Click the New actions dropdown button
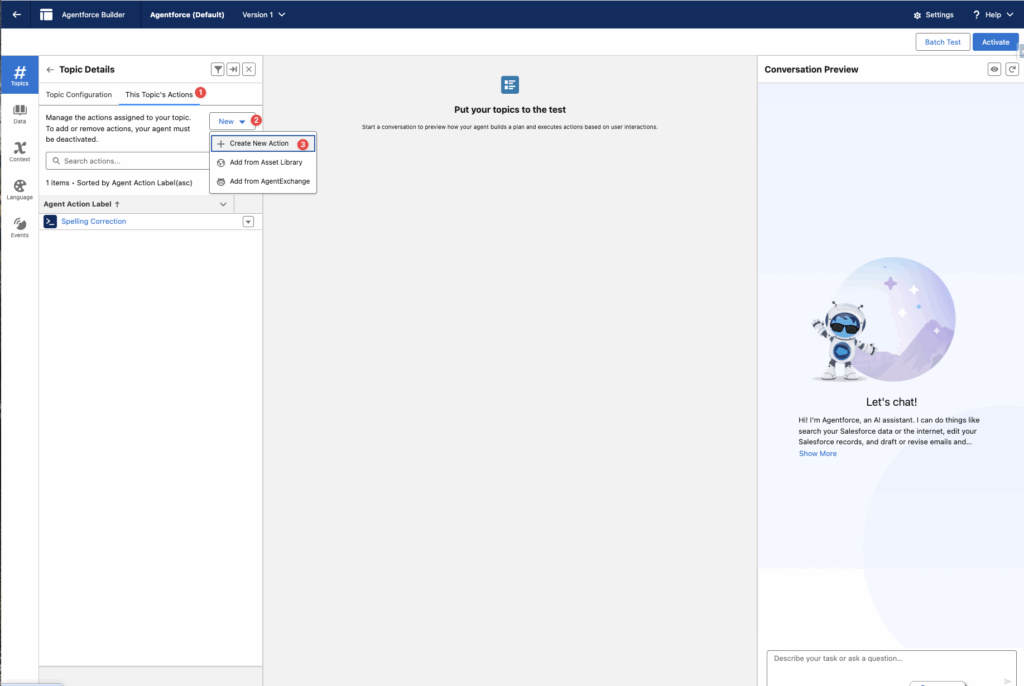Viewport: 1024px width, 686px height. (x=232, y=122)
